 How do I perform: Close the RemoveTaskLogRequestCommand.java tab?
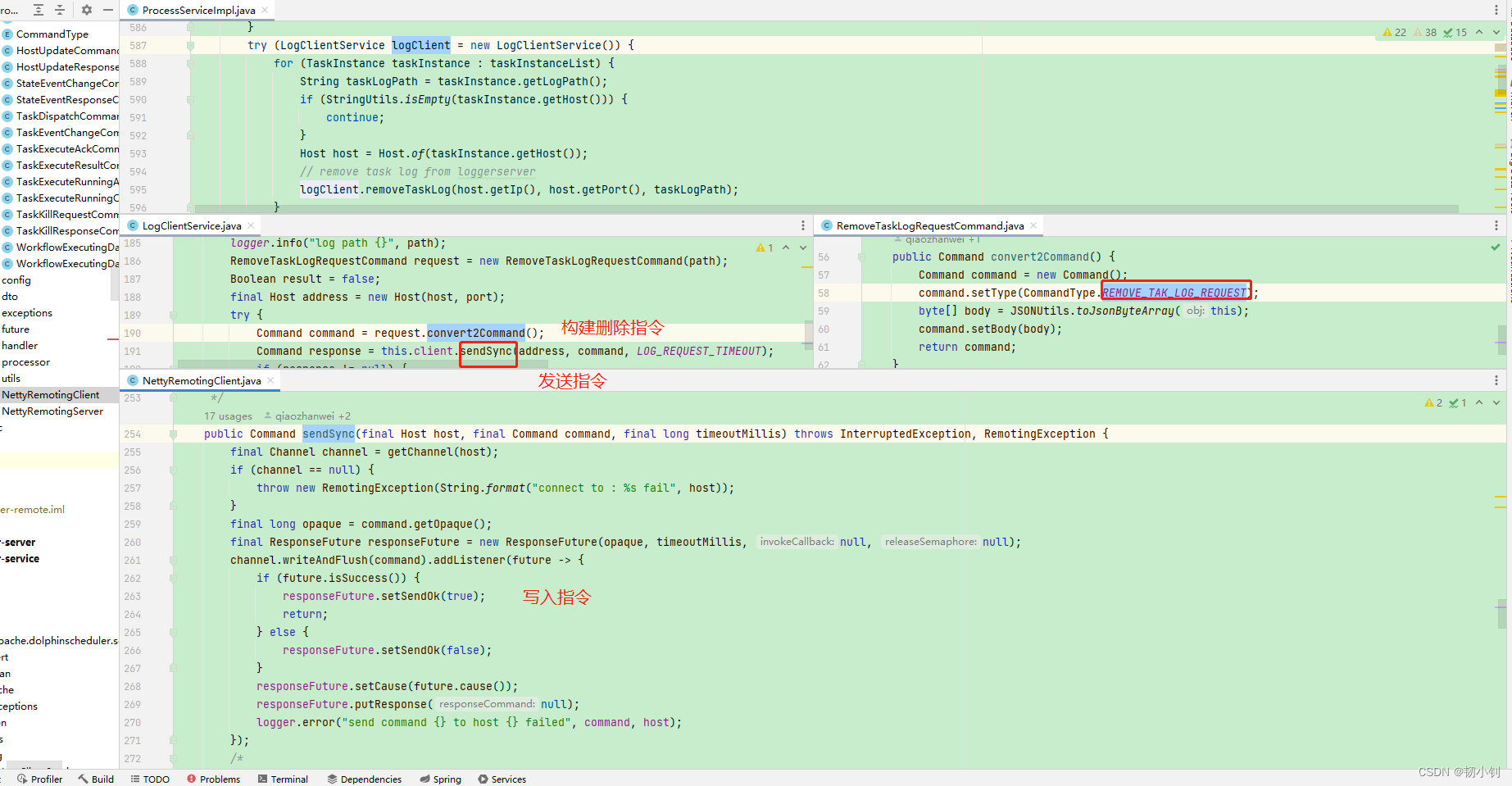pos(1033,225)
